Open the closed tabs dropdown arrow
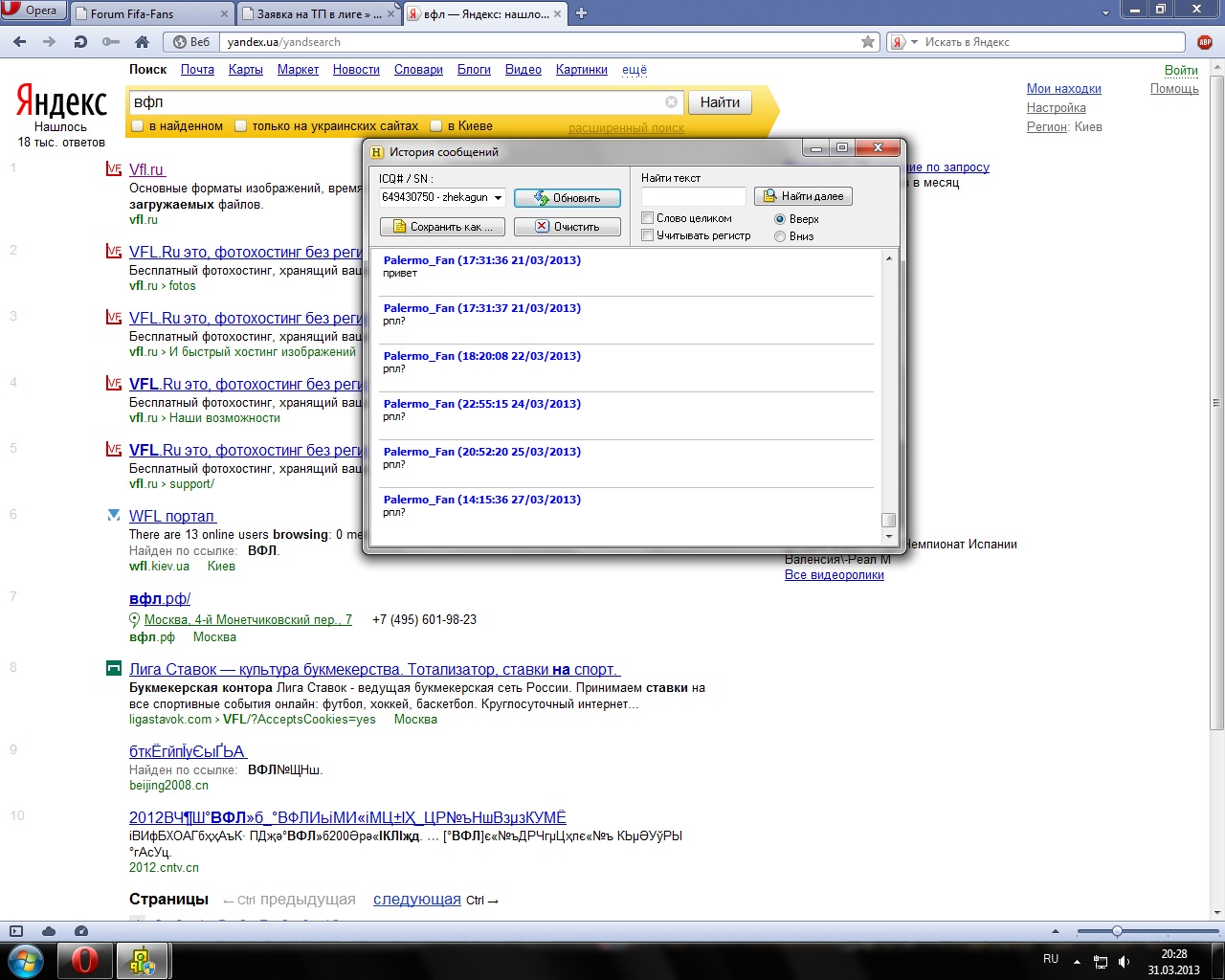Image resolution: width=1225 pixels, height=980 pixels. [x=1105, y=13]
